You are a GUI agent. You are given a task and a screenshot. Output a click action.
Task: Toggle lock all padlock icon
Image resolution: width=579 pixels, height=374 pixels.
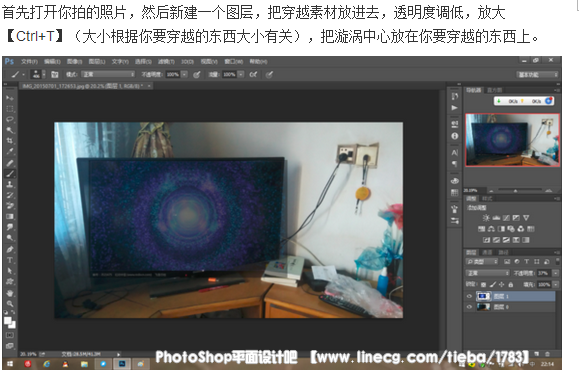511,285
